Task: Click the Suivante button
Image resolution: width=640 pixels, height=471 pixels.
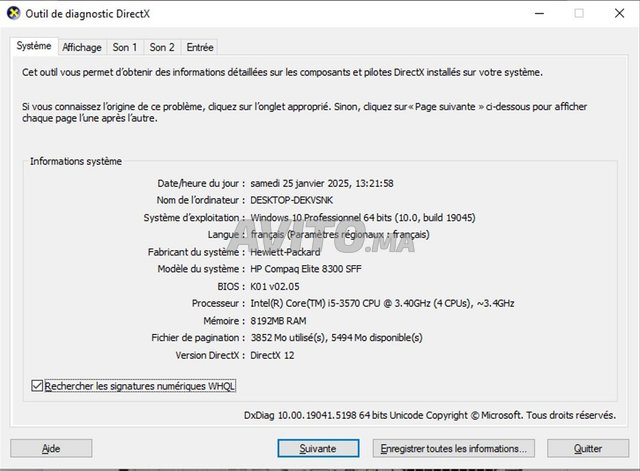Action: (x=318, y=449)
